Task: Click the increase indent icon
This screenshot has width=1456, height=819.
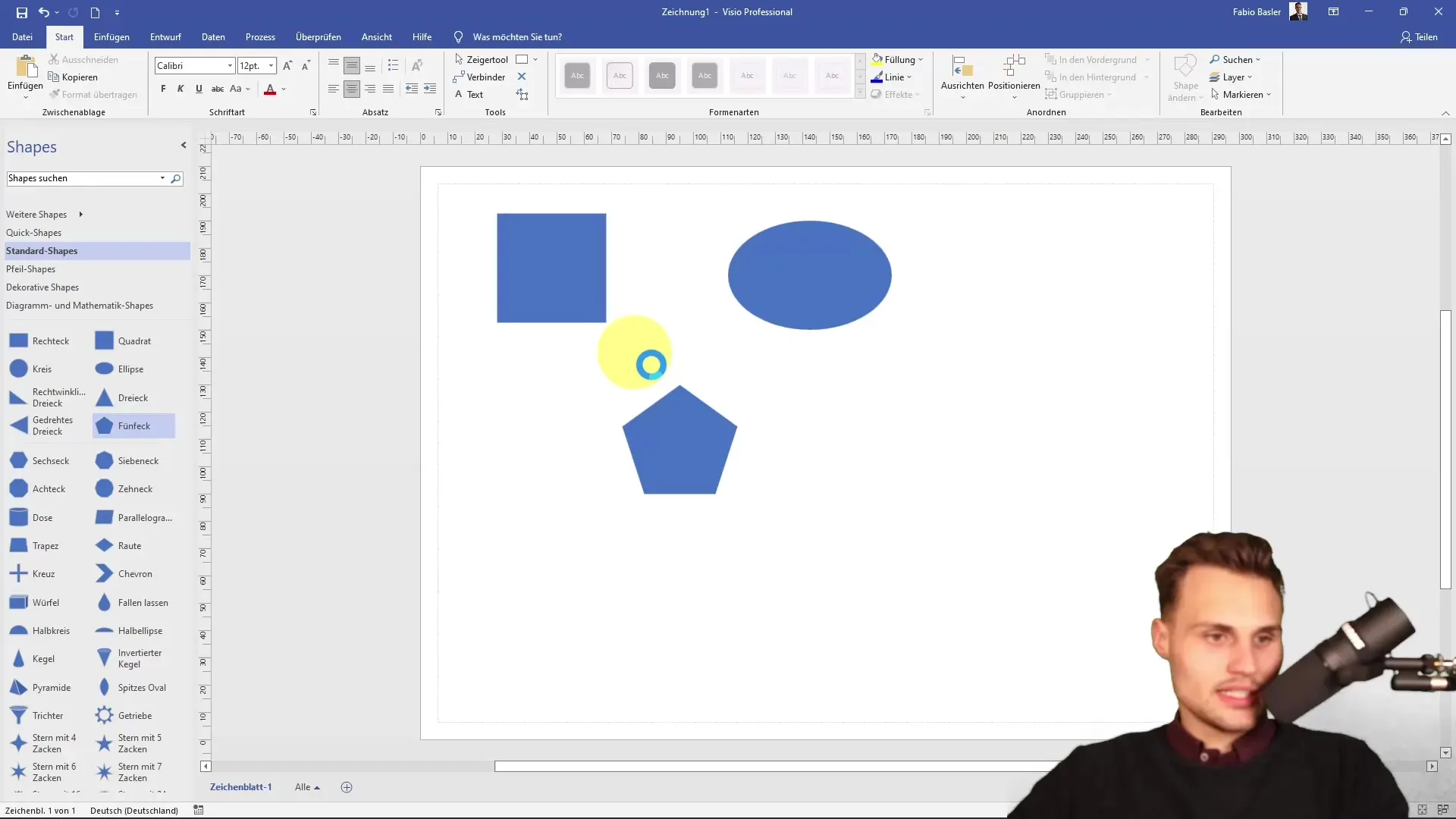Action: 430,89
